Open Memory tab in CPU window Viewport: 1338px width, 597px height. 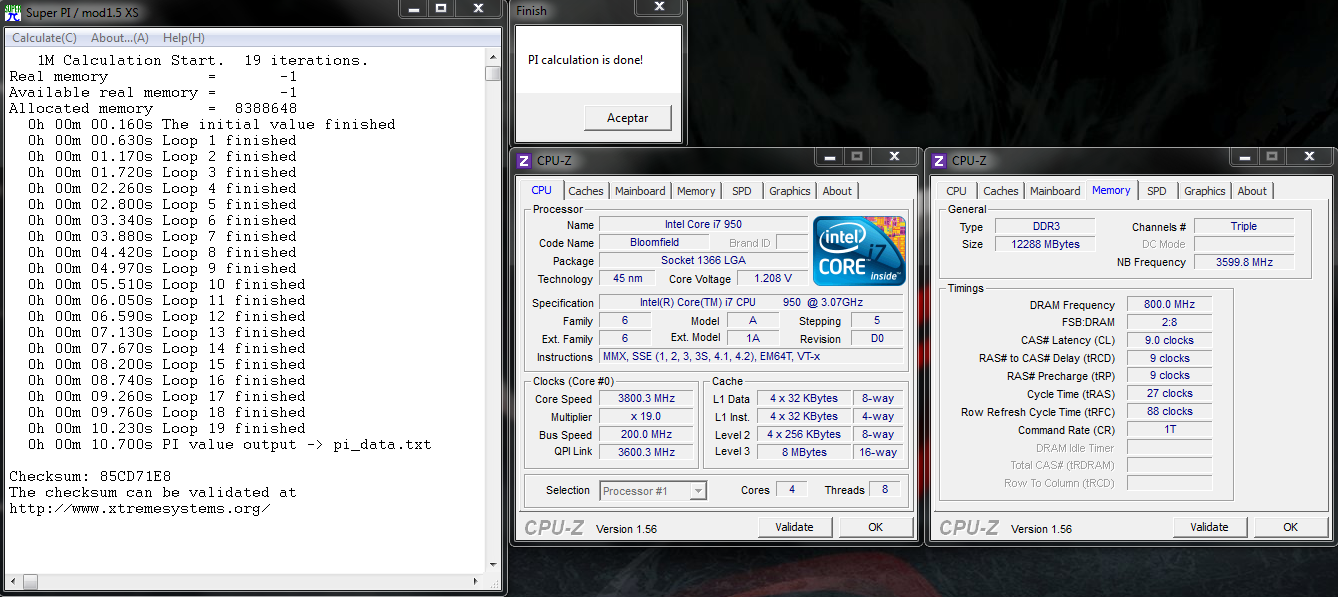pyautogui.click(x=696, y=191)
